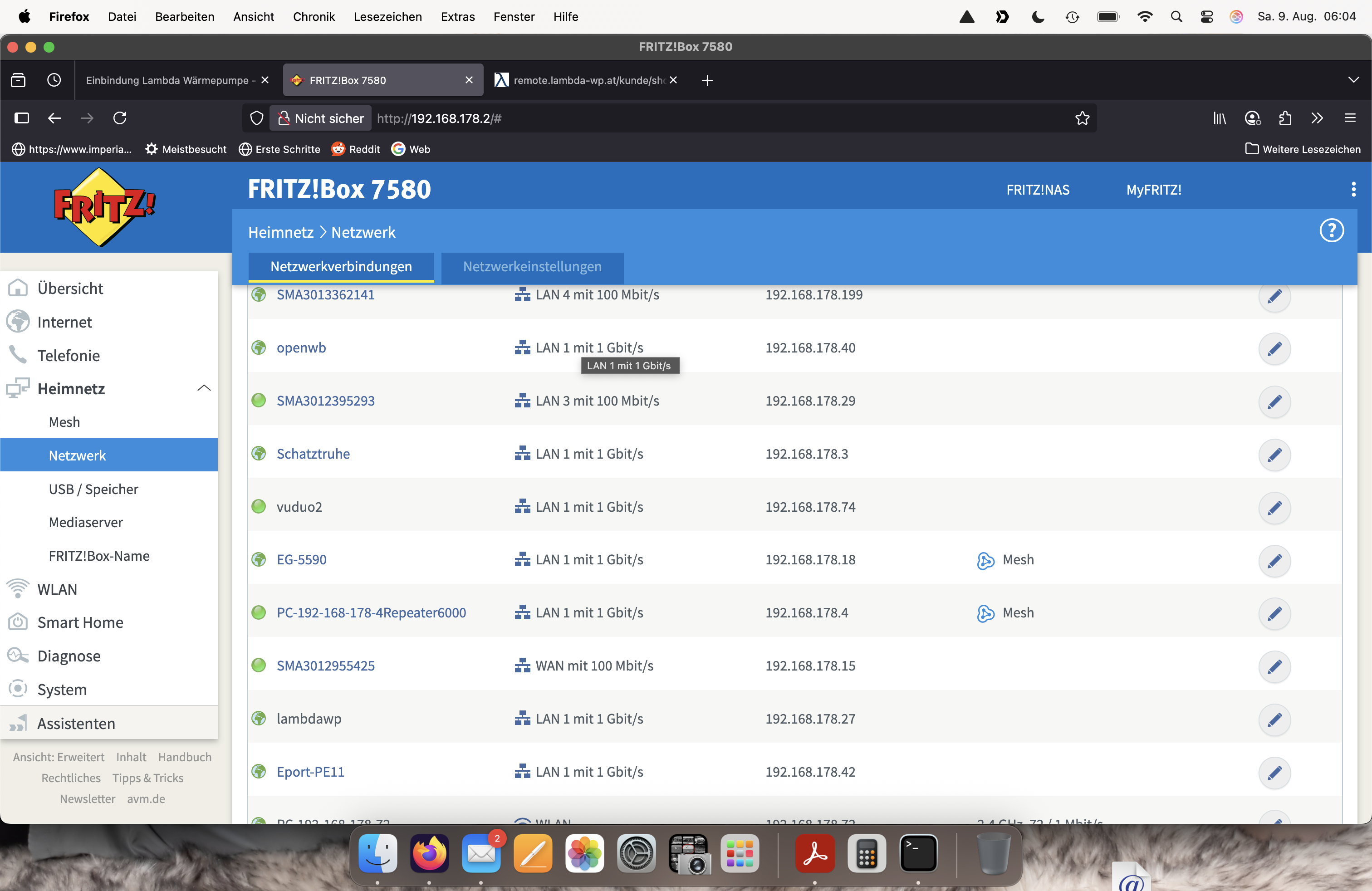Select Mesh in the Heimnetz submenu
Image resolution: width=1372 pixels, height=891 pixels.
[x=64, y=422]
